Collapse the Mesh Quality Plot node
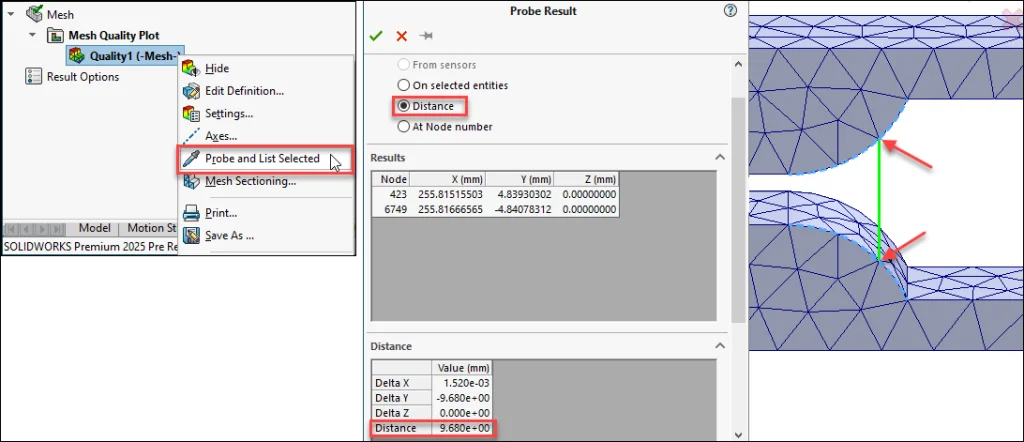The width and height of the screenshot is (1024, 442). pos(32,35)
